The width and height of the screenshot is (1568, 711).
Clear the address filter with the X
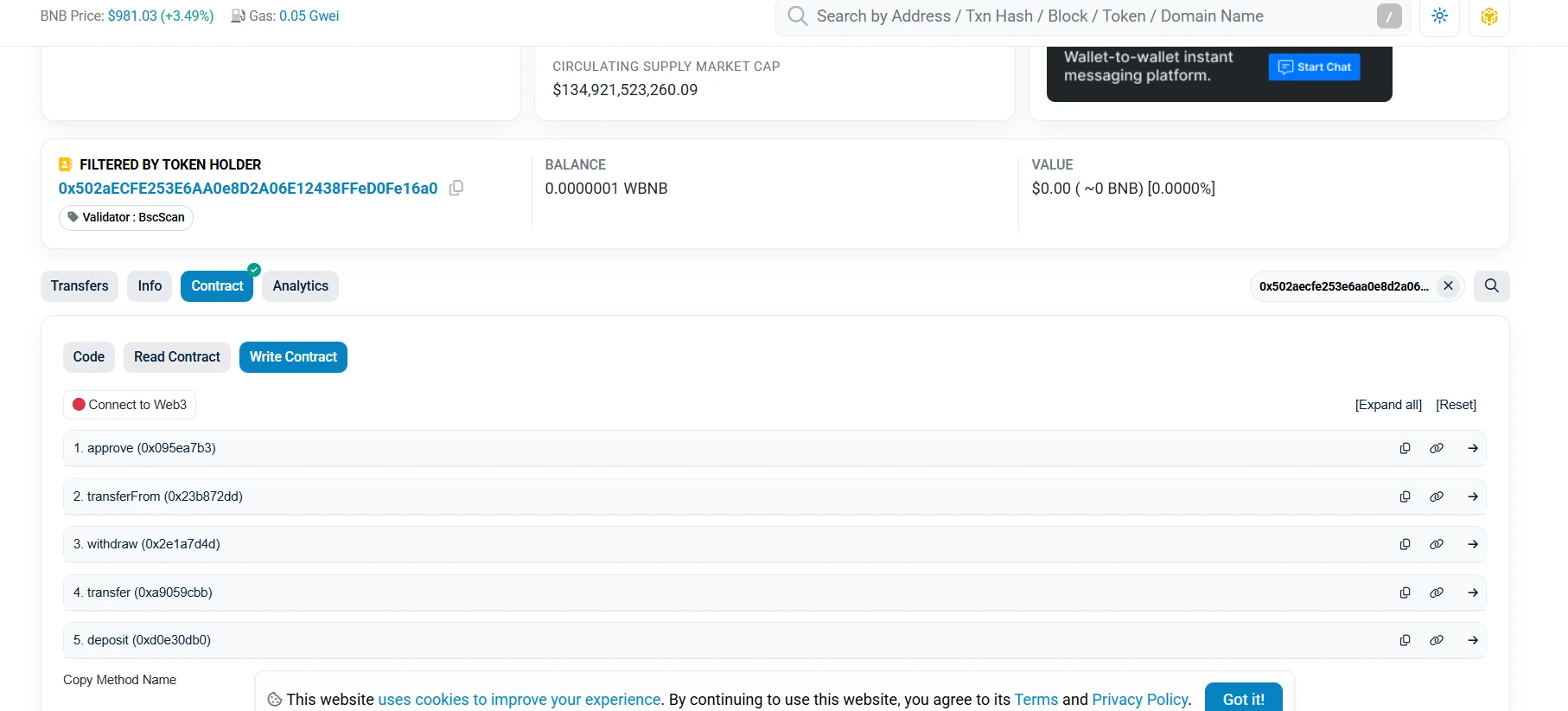1448,286
